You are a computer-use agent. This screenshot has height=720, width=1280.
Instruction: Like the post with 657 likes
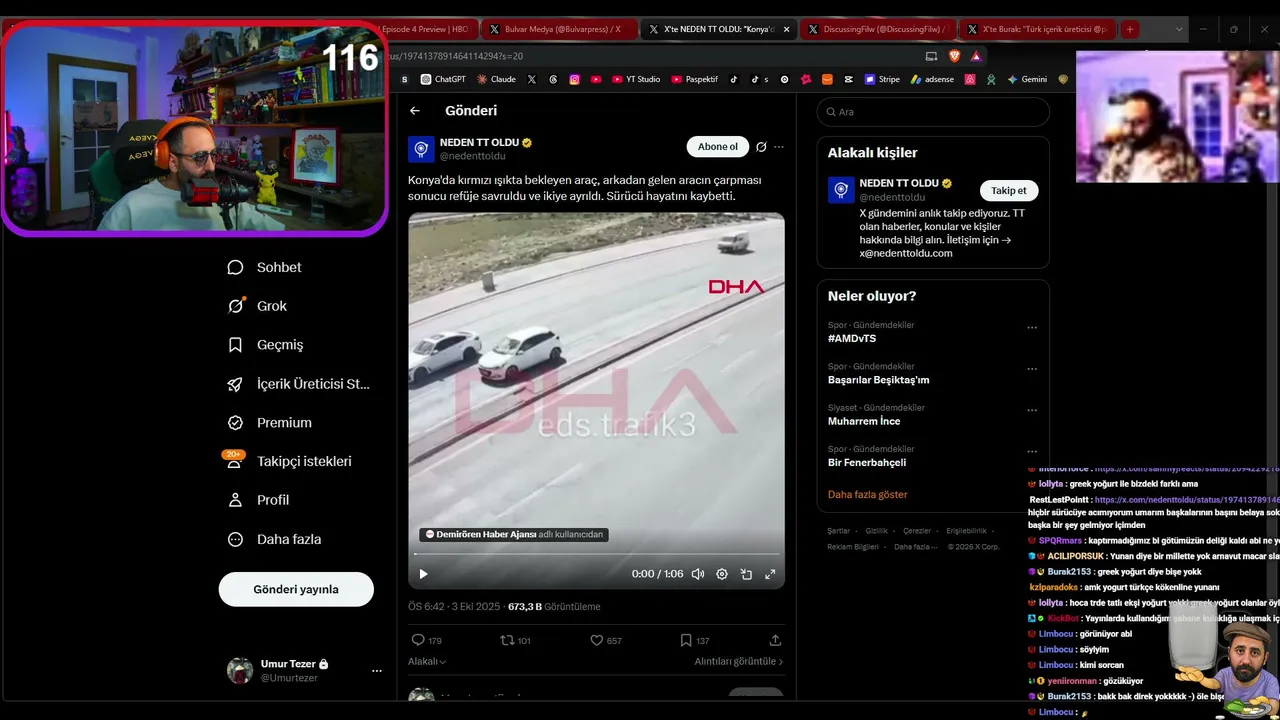coord(605,640)
